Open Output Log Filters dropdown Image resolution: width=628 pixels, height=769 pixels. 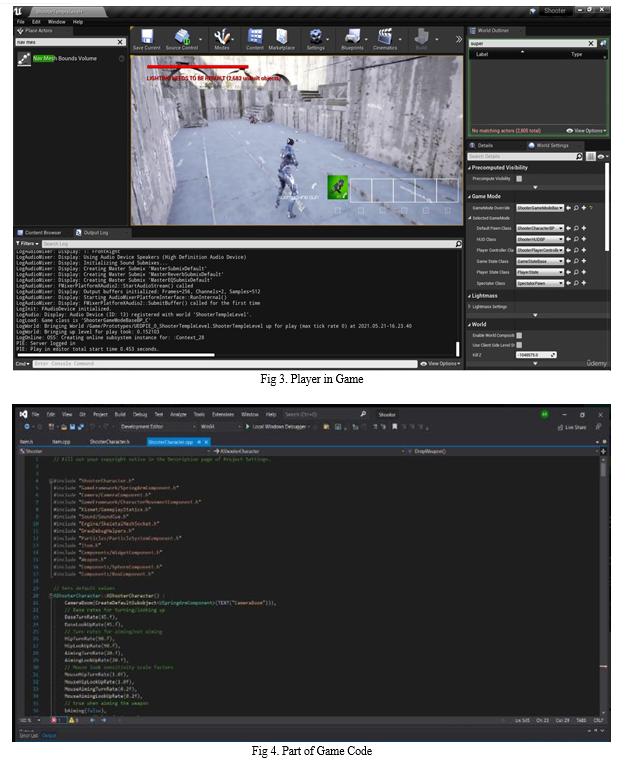tap(27, 244)
